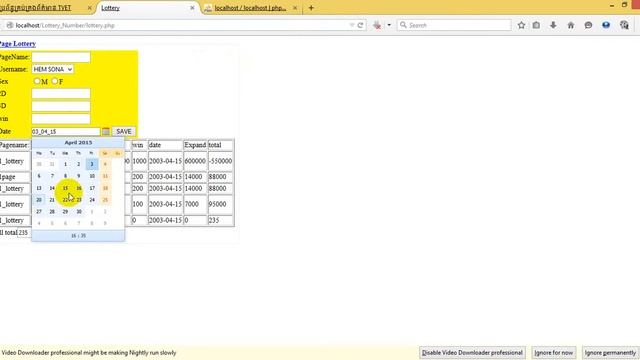Viewport: 640px width, 360px height.
Task: Click the Ignore for now button
Action: pos(553,353)
